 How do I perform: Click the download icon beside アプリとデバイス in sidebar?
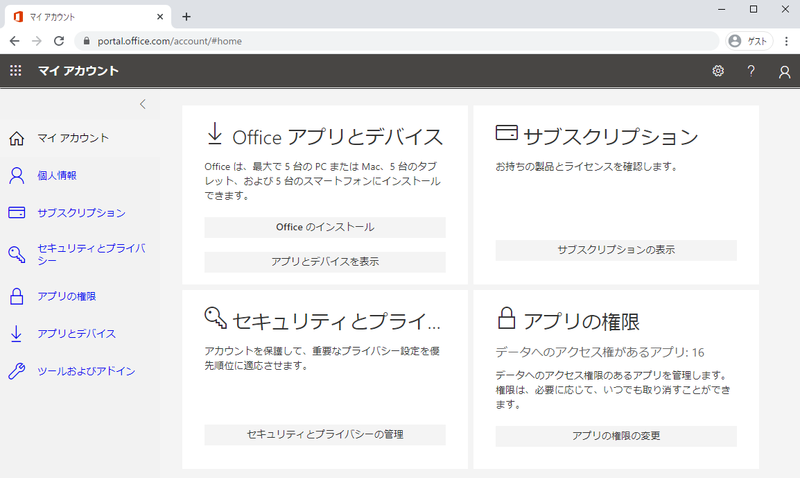click(16, 334)
